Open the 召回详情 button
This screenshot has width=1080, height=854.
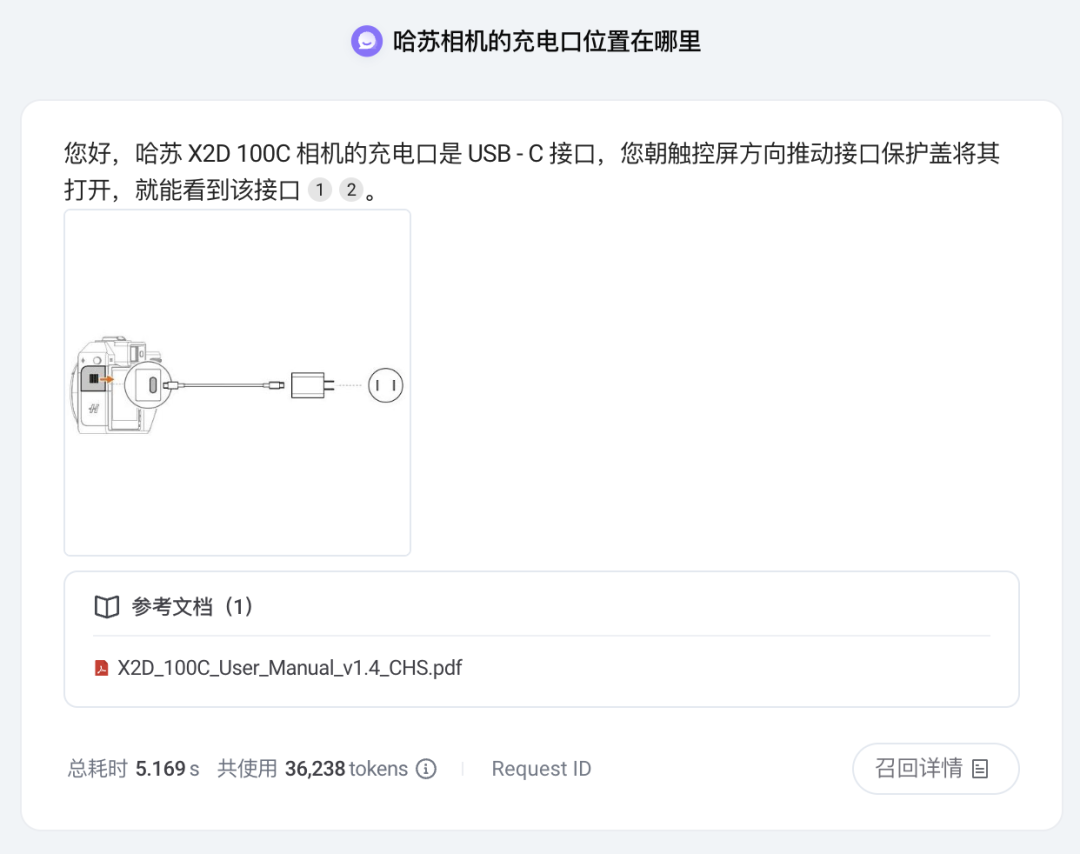click(935, 769)
